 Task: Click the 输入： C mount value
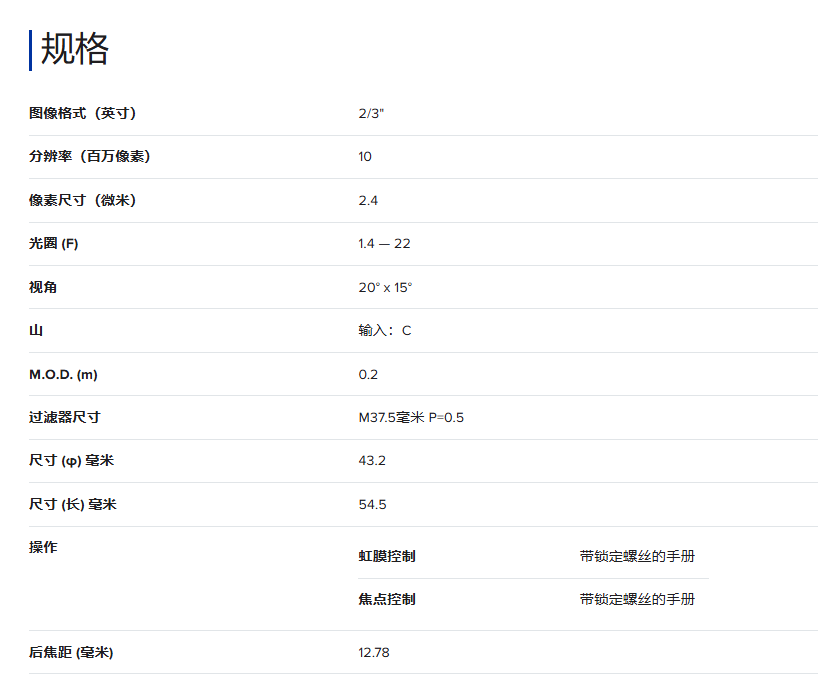(384, 330)
